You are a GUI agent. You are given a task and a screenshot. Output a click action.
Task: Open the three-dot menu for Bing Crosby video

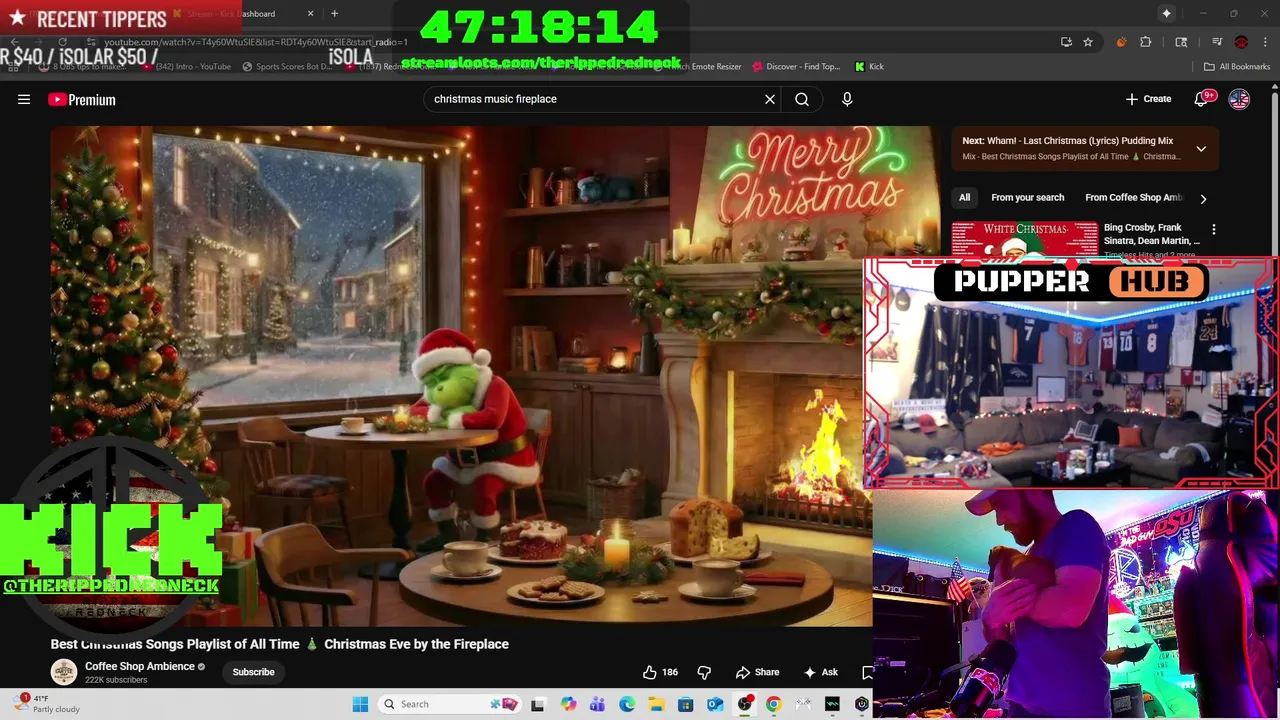(x=1213, y=230)
